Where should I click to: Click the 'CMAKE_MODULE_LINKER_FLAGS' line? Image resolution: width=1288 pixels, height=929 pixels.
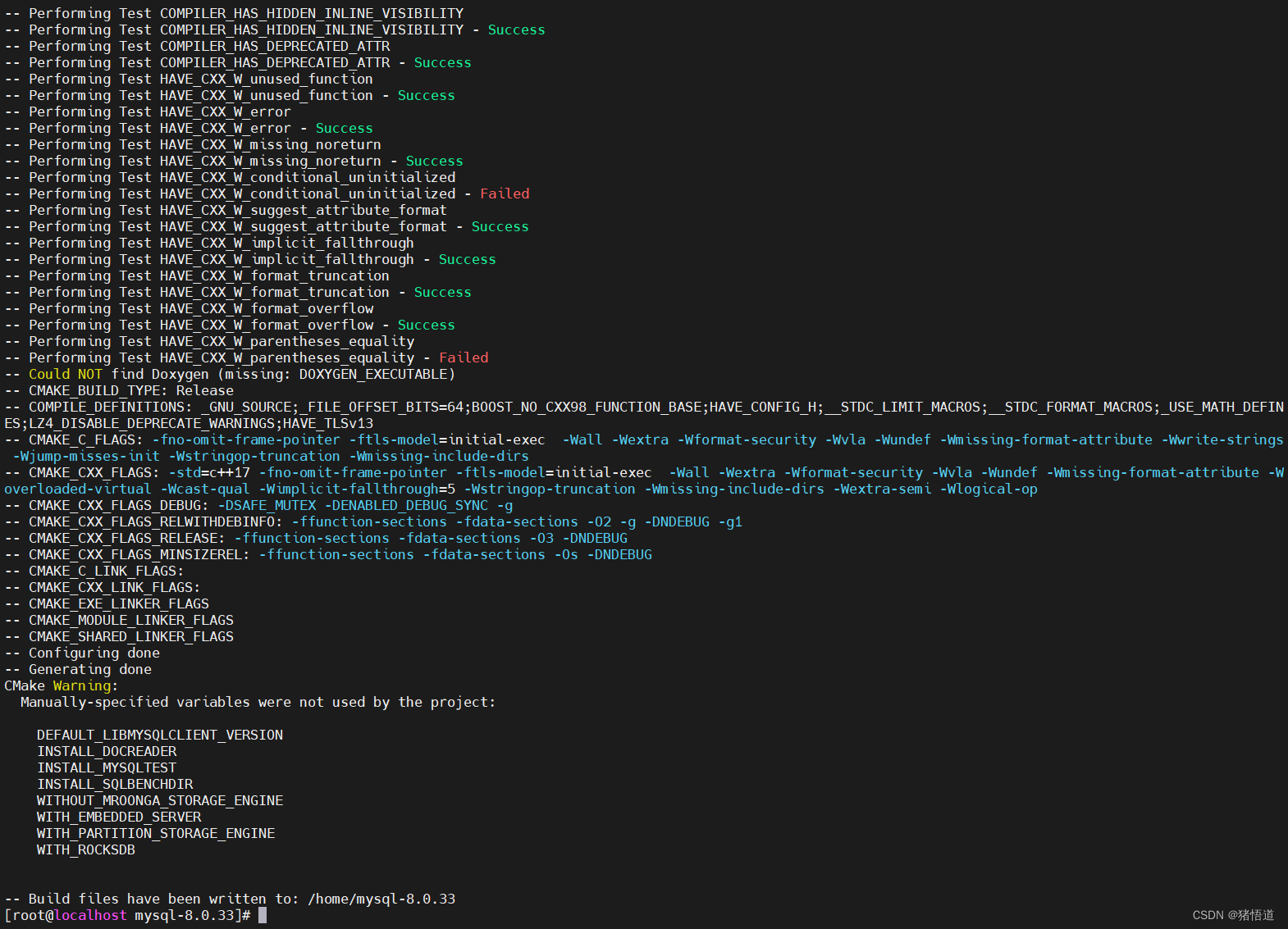(x=131, y=620)
